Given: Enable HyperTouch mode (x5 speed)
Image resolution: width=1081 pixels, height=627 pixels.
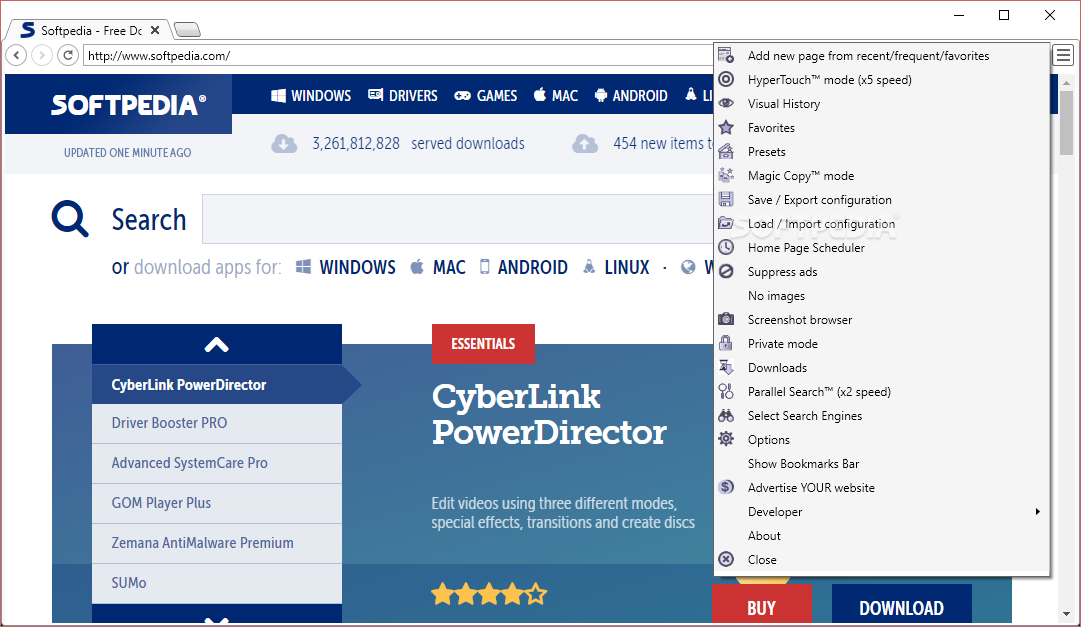Looking at the screenshot, I should 882,80.
